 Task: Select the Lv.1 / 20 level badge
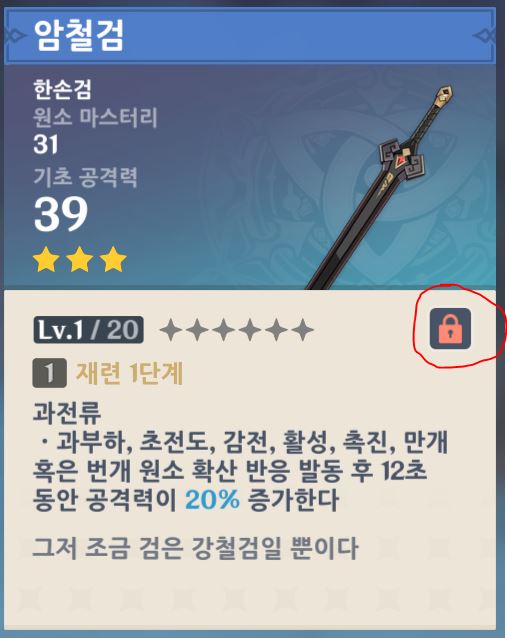(x=88, y=330)
